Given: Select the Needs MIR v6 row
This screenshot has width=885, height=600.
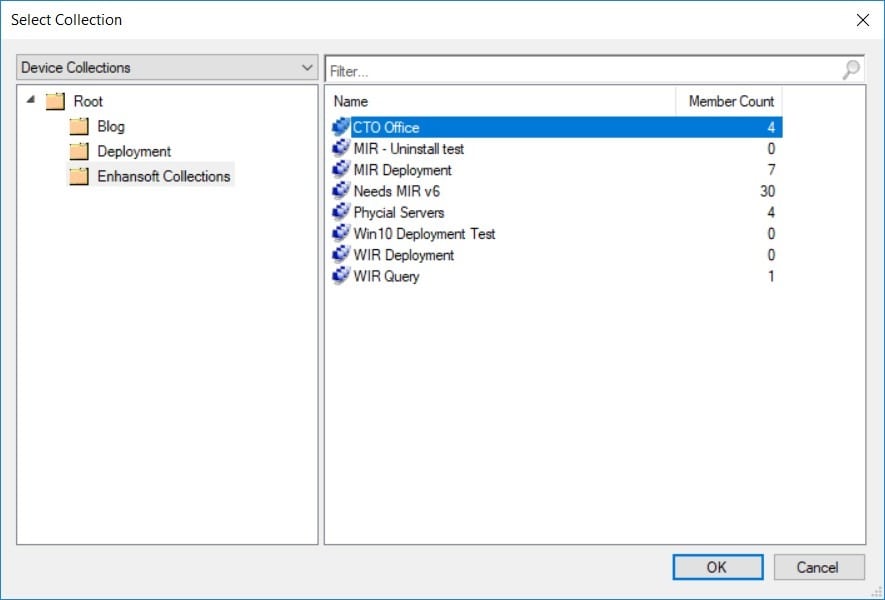Looking at the screenshot, I should point(557,191).
